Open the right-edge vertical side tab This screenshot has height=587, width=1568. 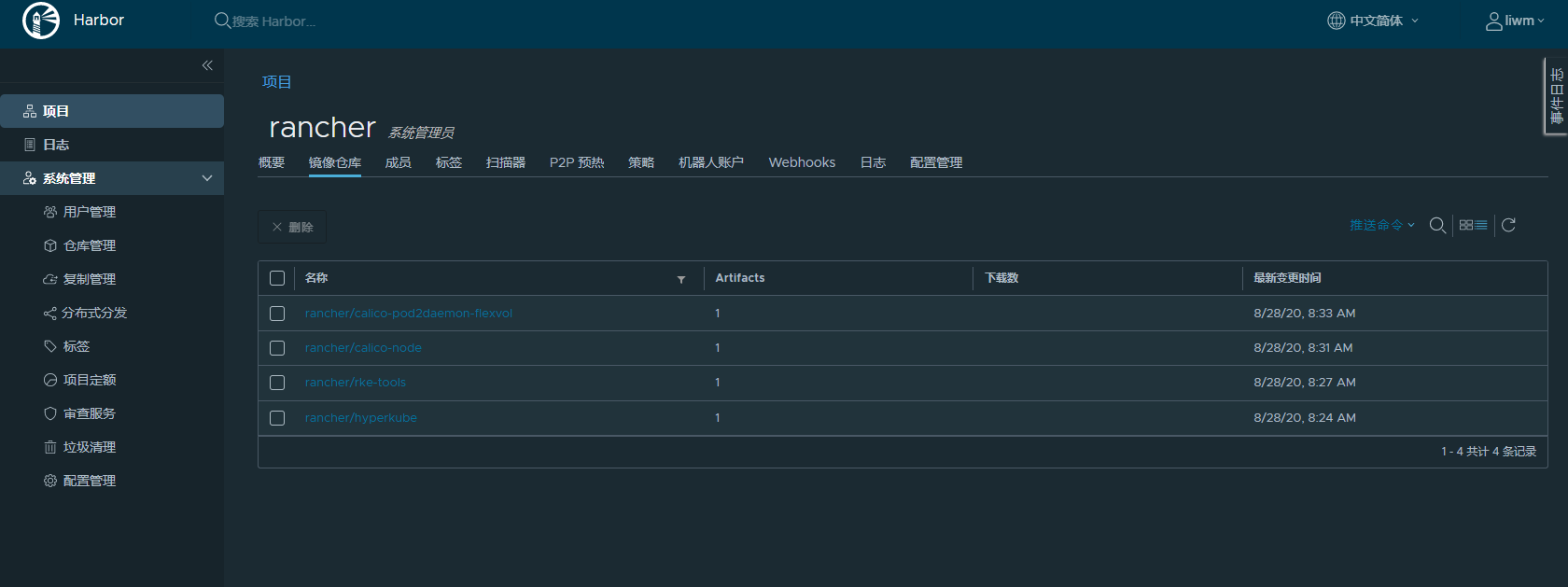(x=1556, y=96)
